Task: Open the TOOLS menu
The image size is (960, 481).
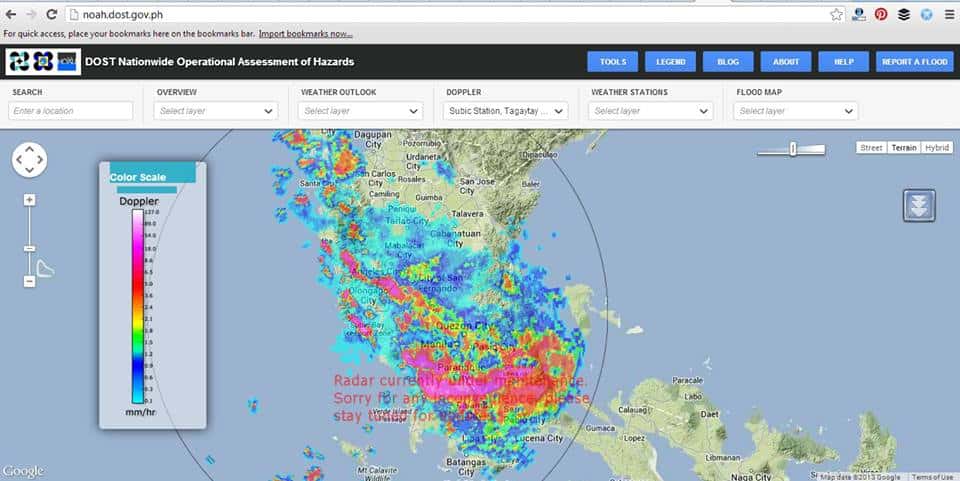Action: [x=613, y=61]
